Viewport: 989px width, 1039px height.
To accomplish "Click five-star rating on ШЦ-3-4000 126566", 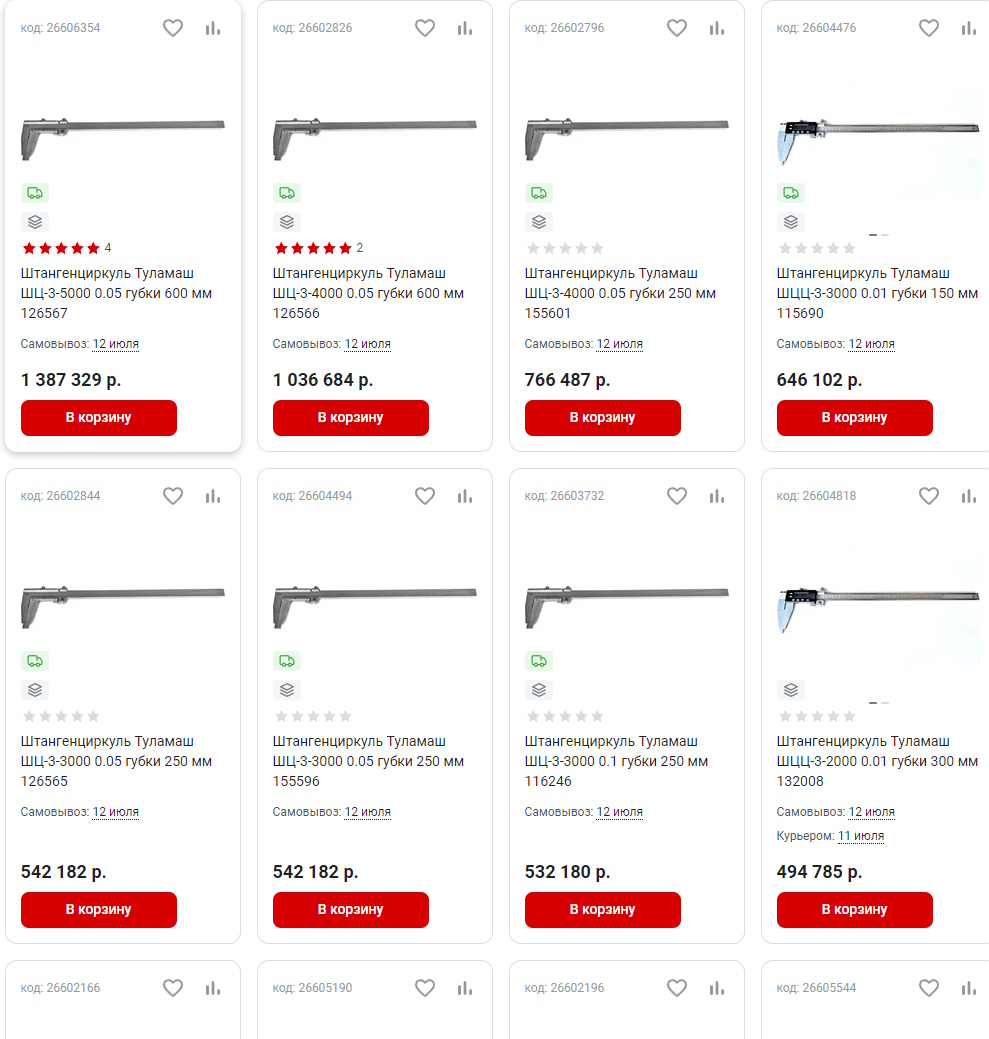I will [x=313, y=248].
